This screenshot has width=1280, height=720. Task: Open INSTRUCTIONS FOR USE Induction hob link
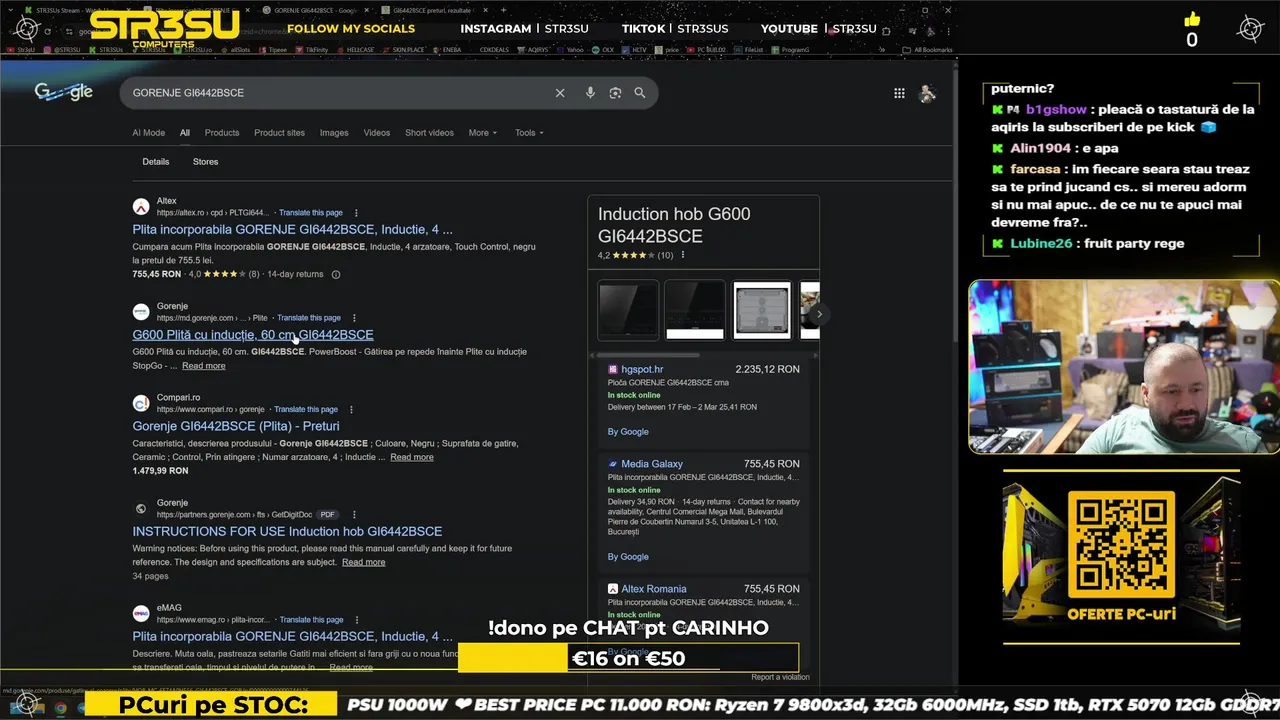click(x=287, y=532)
